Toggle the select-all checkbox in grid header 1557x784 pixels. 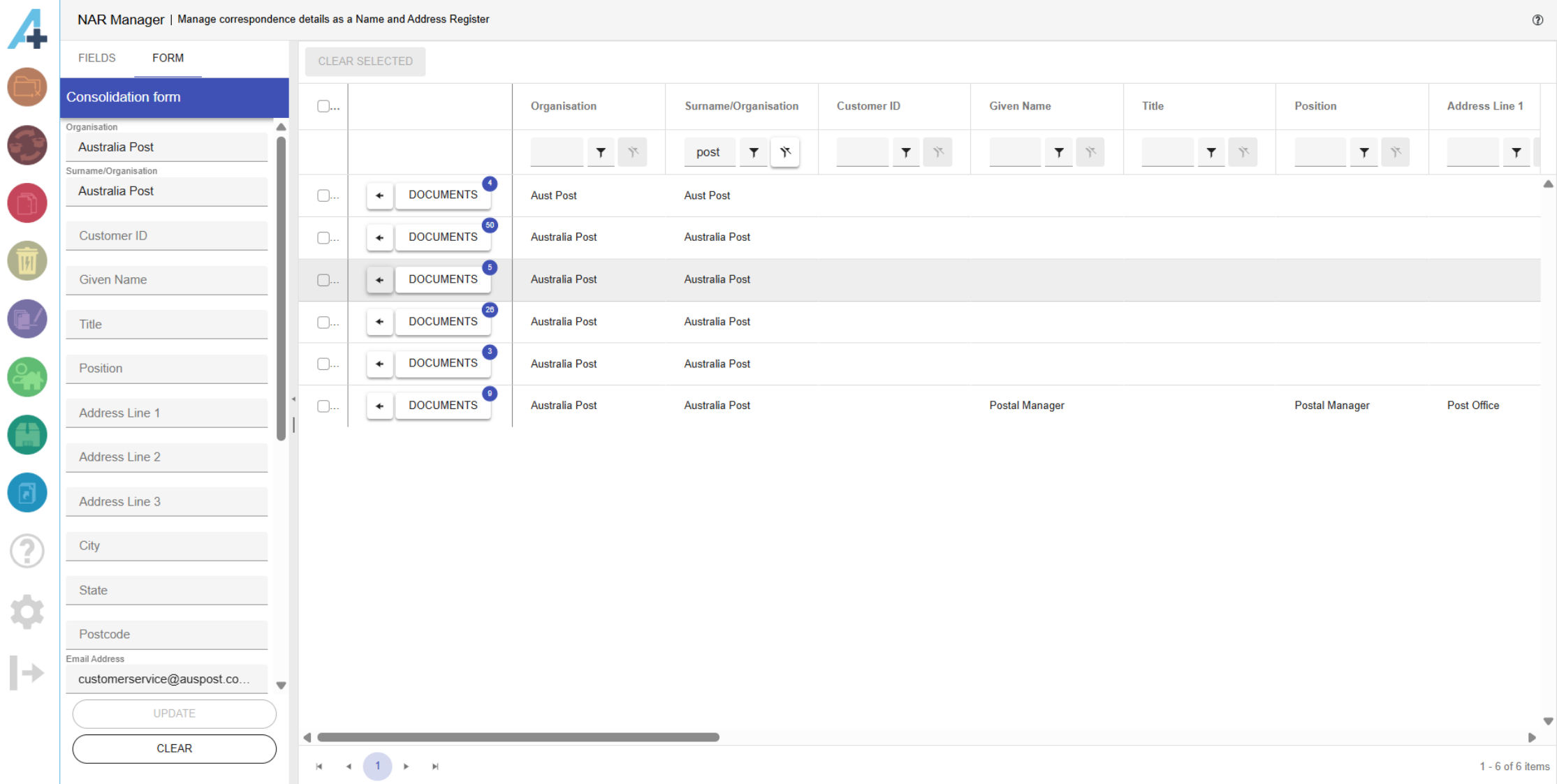(x=323, y=106)
